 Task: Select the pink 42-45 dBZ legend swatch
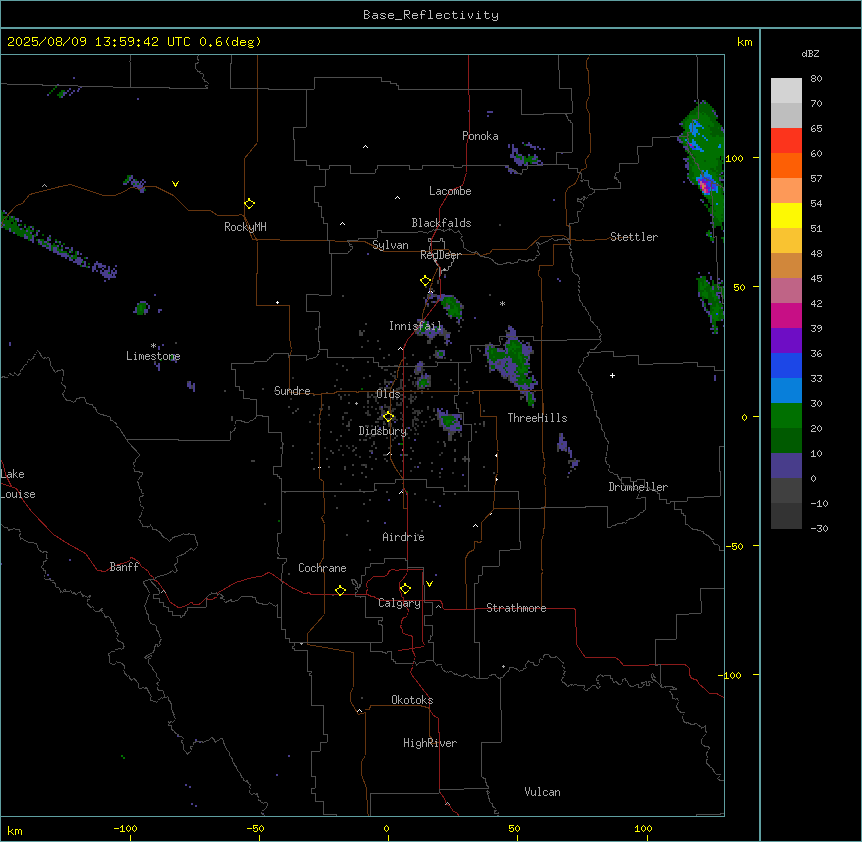pyautogui.click(x=786, y=291)
